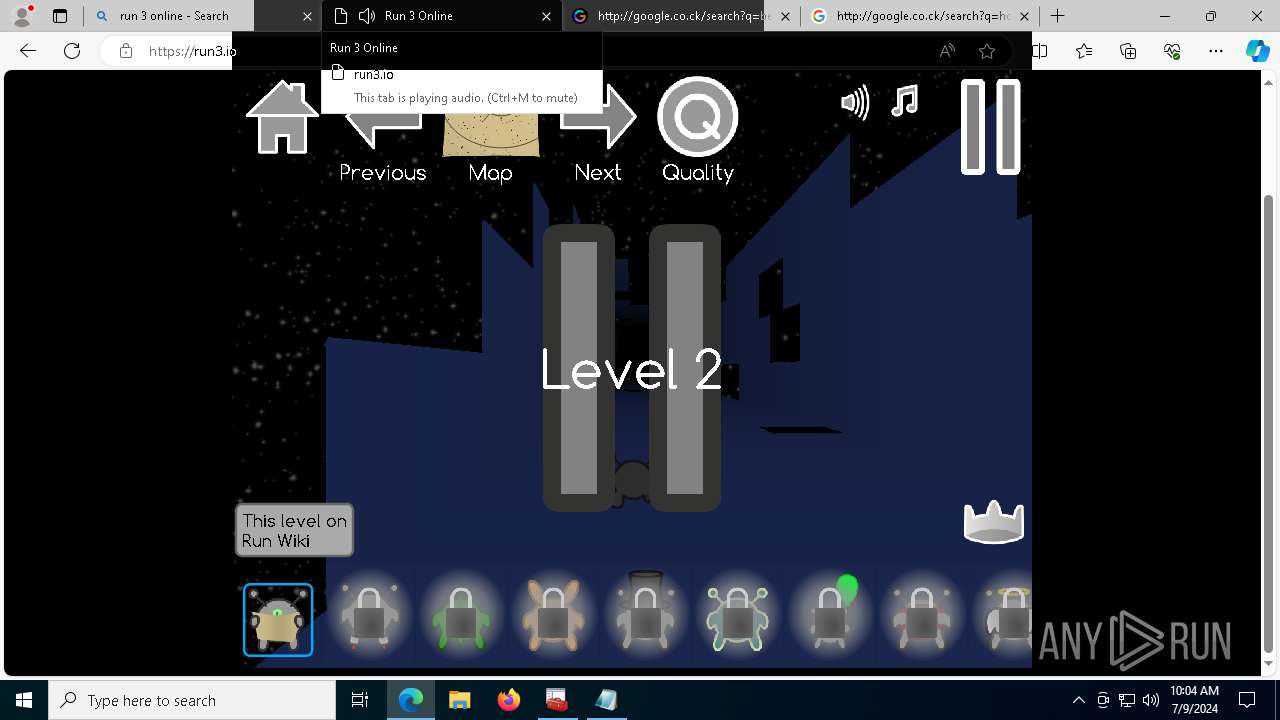Select the locked gray Skater character
This screenshot has width=1280, height=720.
click(x=369, y=618)
